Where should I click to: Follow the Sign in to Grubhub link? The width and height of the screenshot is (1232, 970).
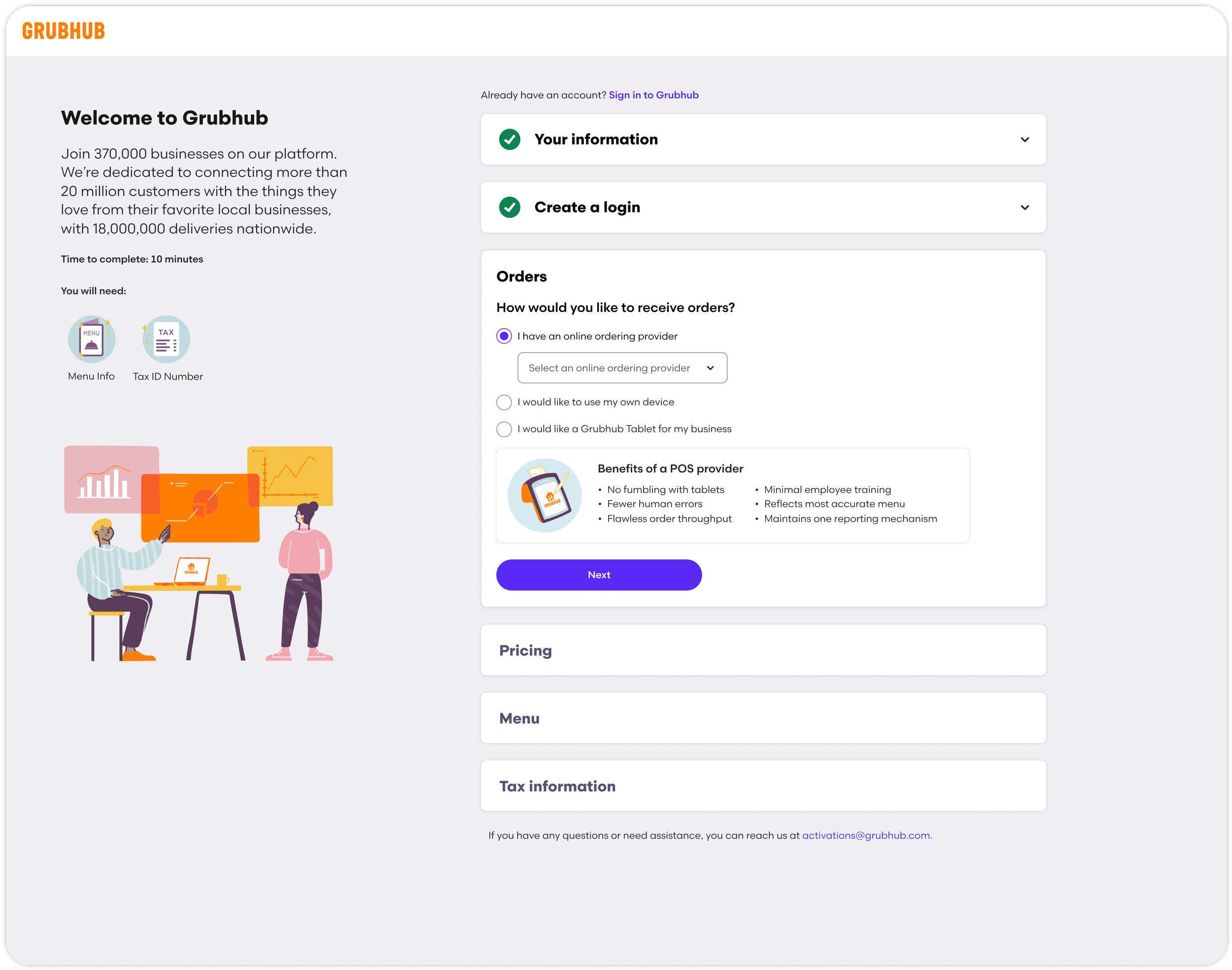tap(653, 96)
